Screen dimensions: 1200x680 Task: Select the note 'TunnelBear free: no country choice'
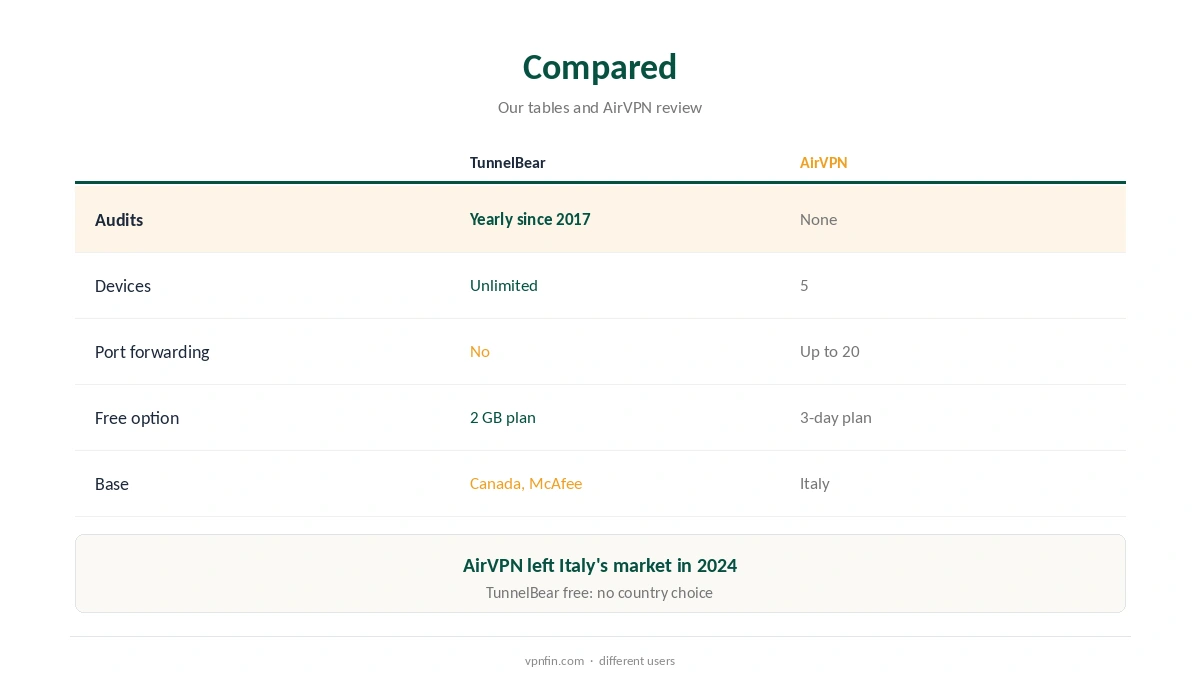(600, 593)
